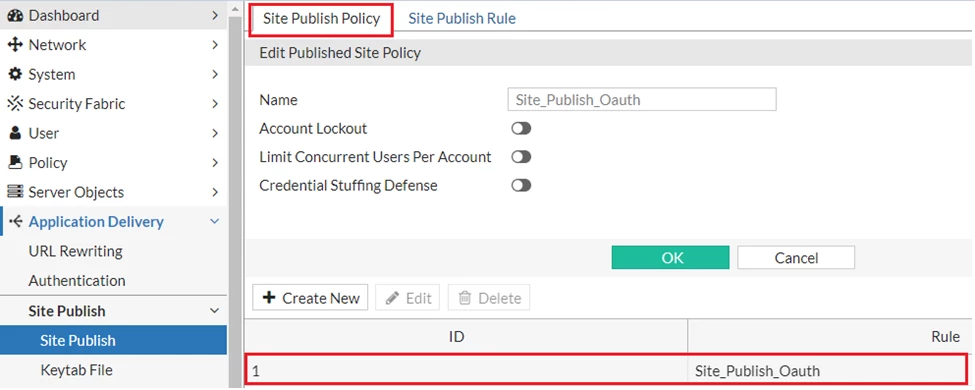Image resolution: width=975 pixels, height=390 pixels.
Task: Click the trash icon on Delete
Action: click(x=464, y=298)
